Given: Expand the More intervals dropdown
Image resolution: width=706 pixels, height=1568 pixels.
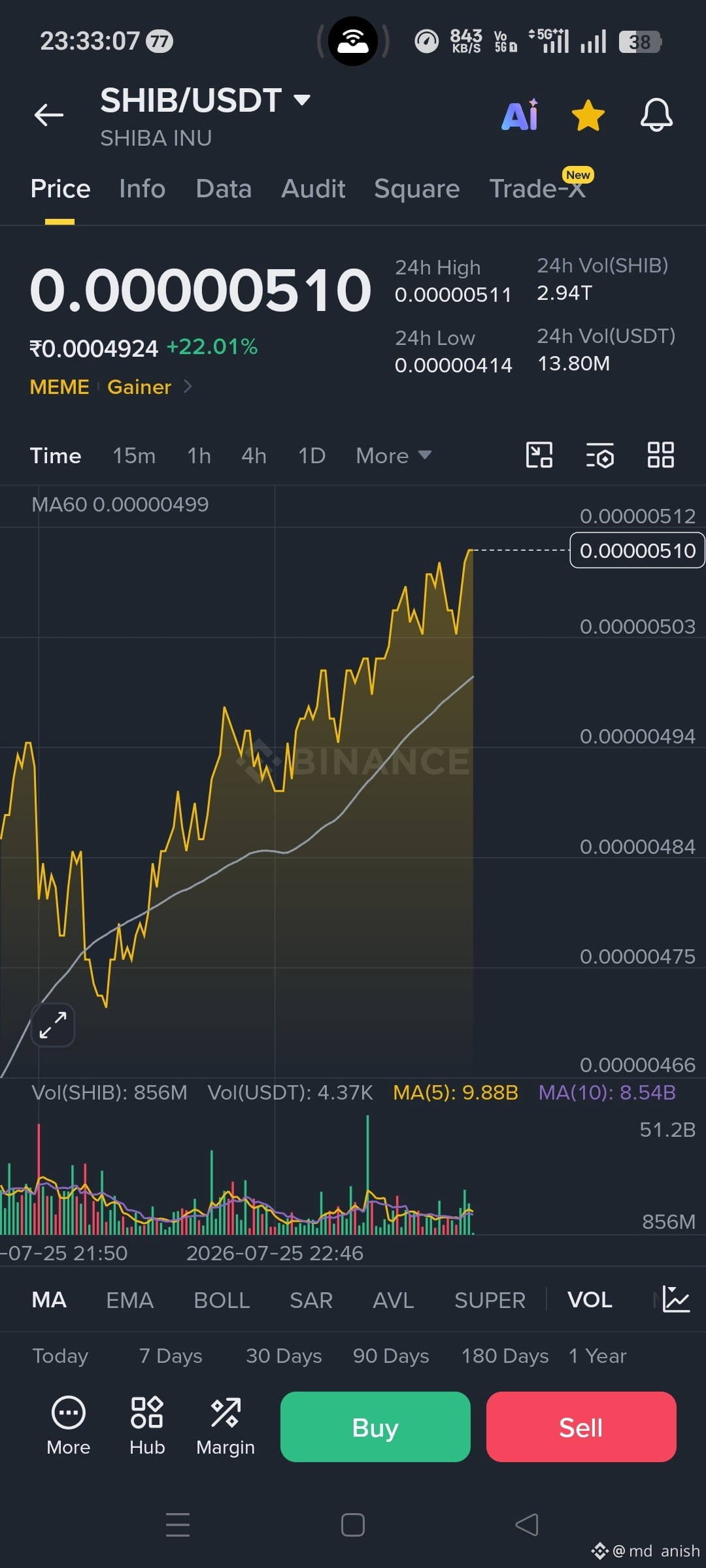Looking at the screenshot, I should click(394, 455).
